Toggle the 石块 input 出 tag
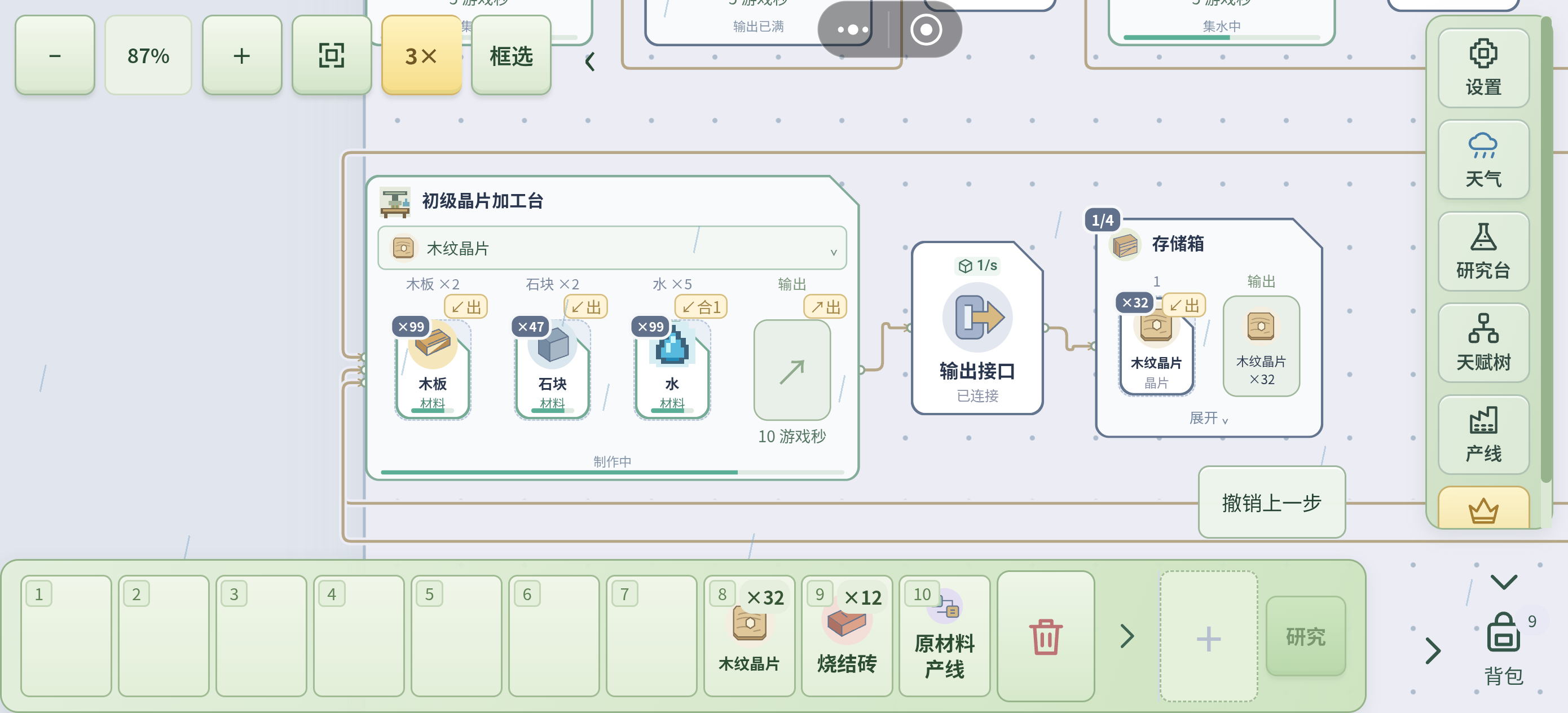This screenshot has height=713, width=1568. click(x=586, y=306)
